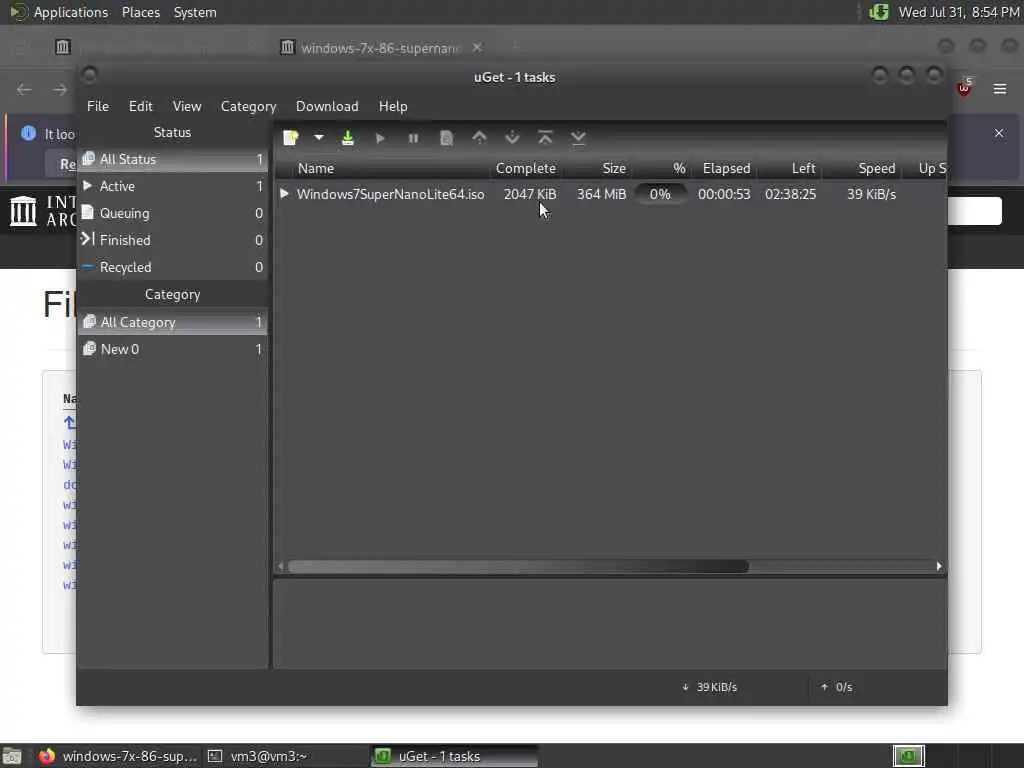The height and width of the screenshot is (768, 1024).
Task: Select the Finished status filter
Action: click(x=173, y=240)
